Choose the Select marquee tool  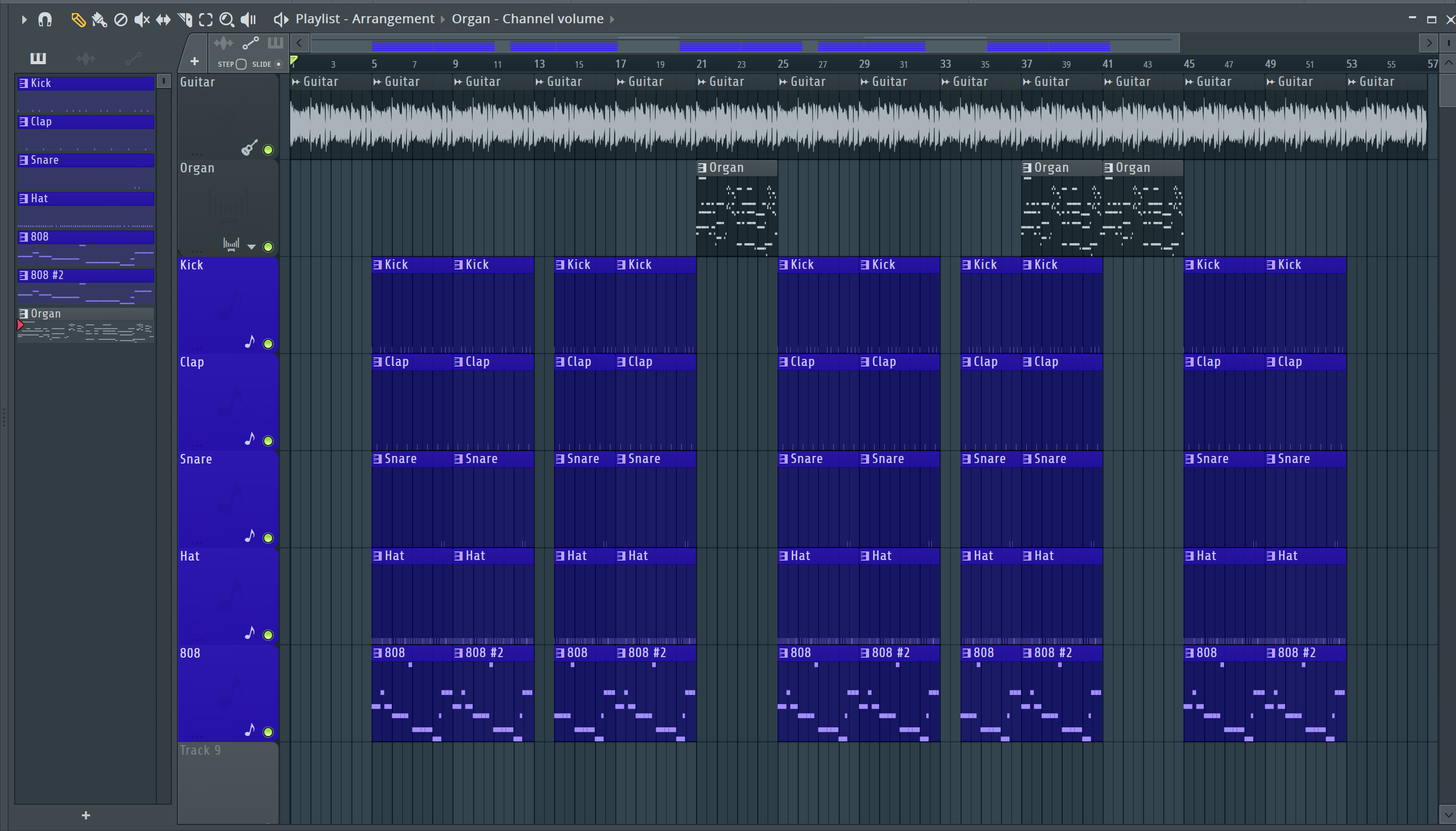[x=205, y=20]
